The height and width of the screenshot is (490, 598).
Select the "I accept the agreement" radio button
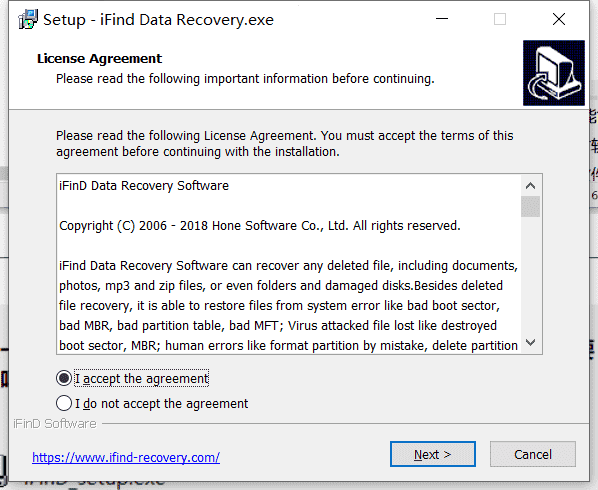coord(64,378)
